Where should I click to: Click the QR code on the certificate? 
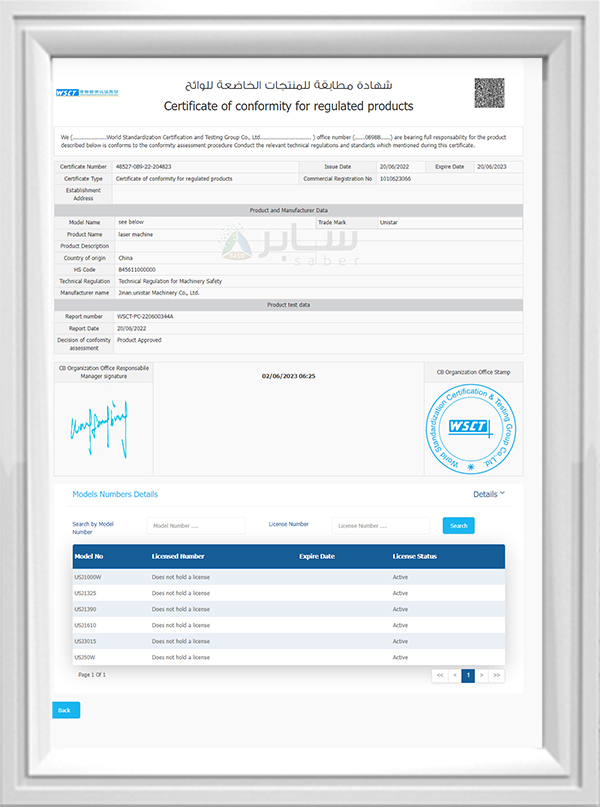tap(489, 94)
